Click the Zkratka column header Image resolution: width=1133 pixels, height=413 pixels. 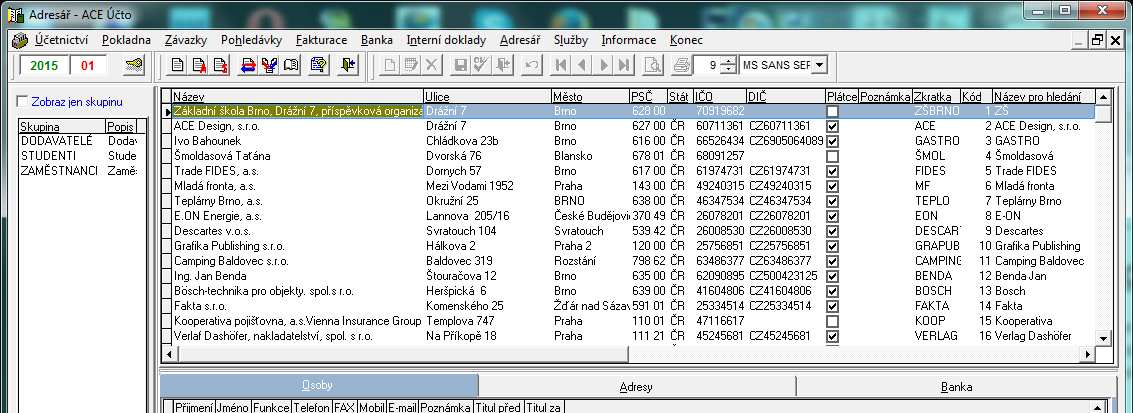point(936,97)
